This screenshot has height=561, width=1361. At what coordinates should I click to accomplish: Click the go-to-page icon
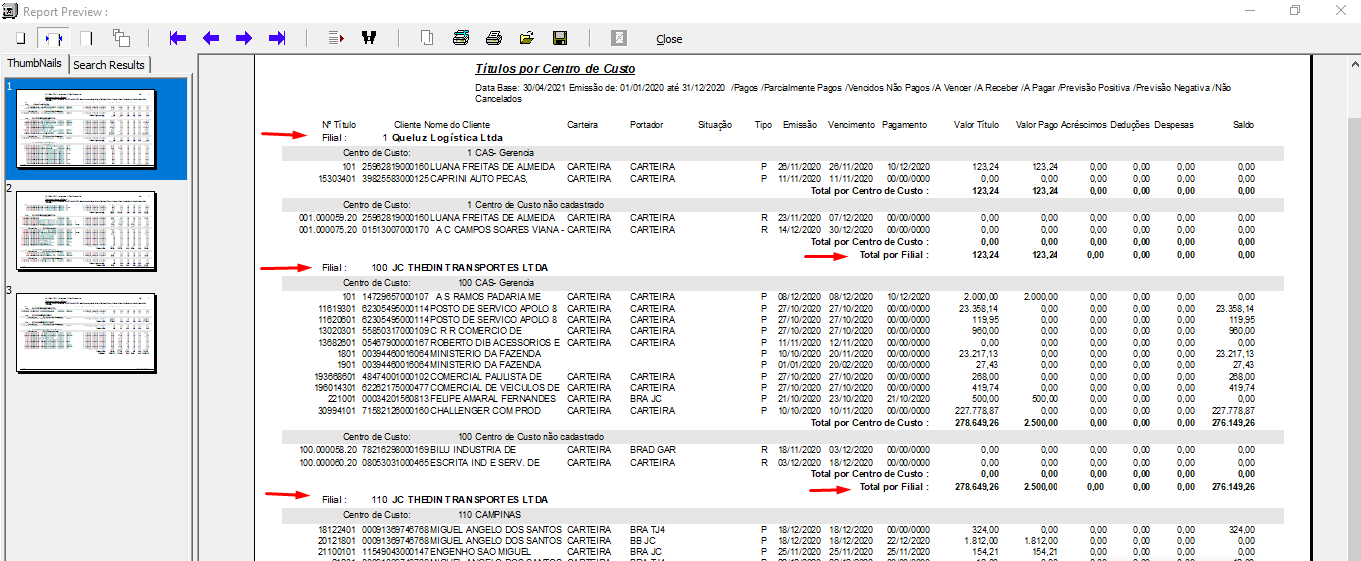point(336,38)
